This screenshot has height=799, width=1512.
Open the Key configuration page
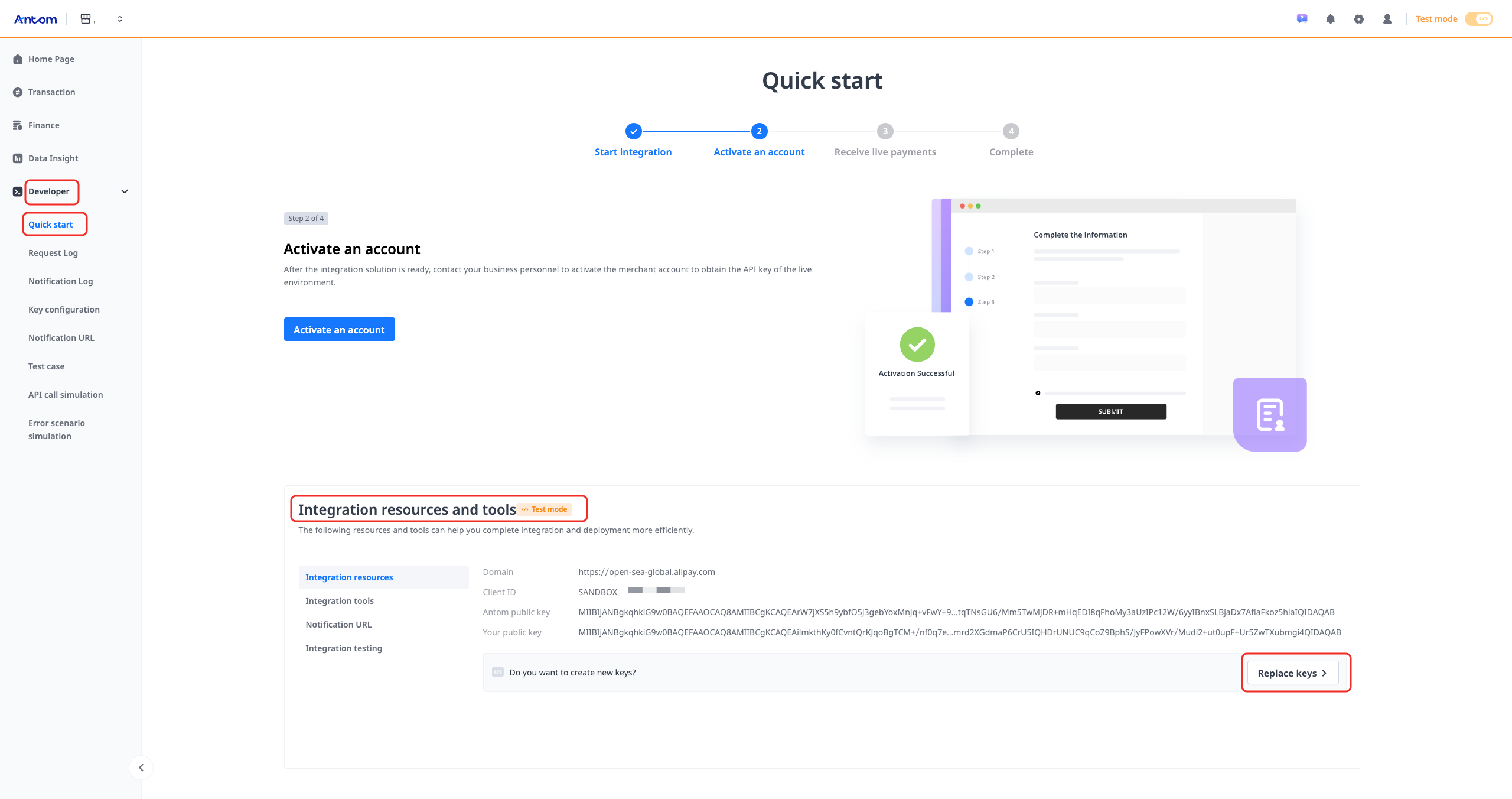point(64,309)
